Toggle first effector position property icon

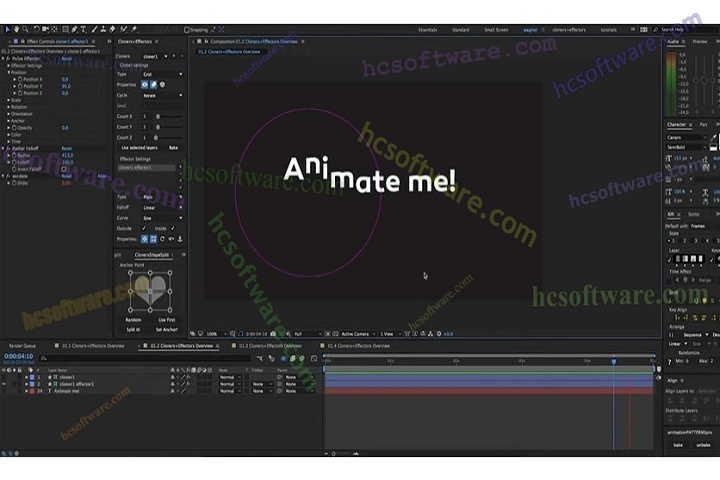[x=145, y=239]
